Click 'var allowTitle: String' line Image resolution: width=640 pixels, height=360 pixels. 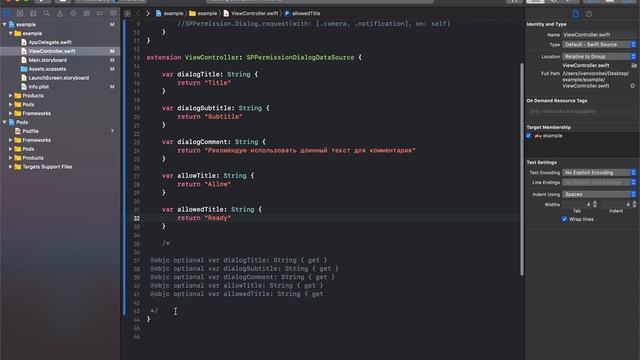(208, 176)
